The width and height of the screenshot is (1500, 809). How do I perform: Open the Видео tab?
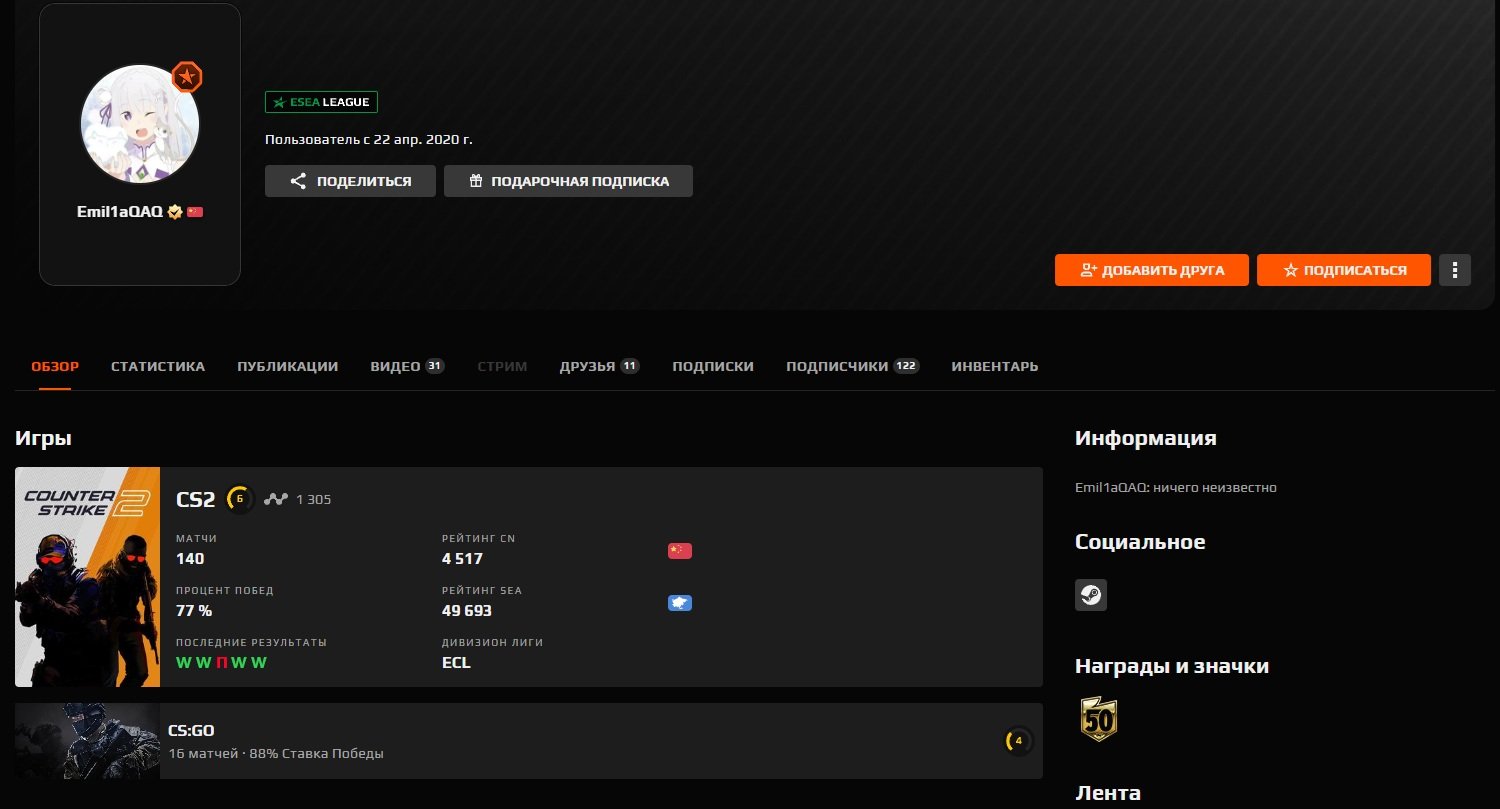407,366
